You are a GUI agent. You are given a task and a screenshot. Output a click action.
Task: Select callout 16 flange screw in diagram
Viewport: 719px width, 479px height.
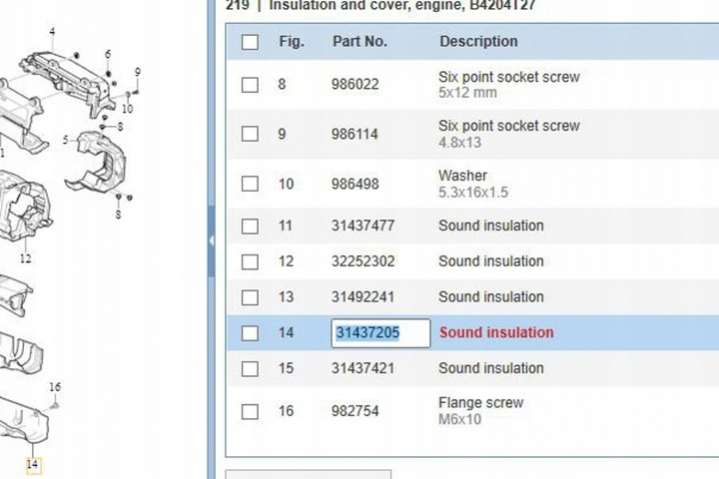[55, 387]
